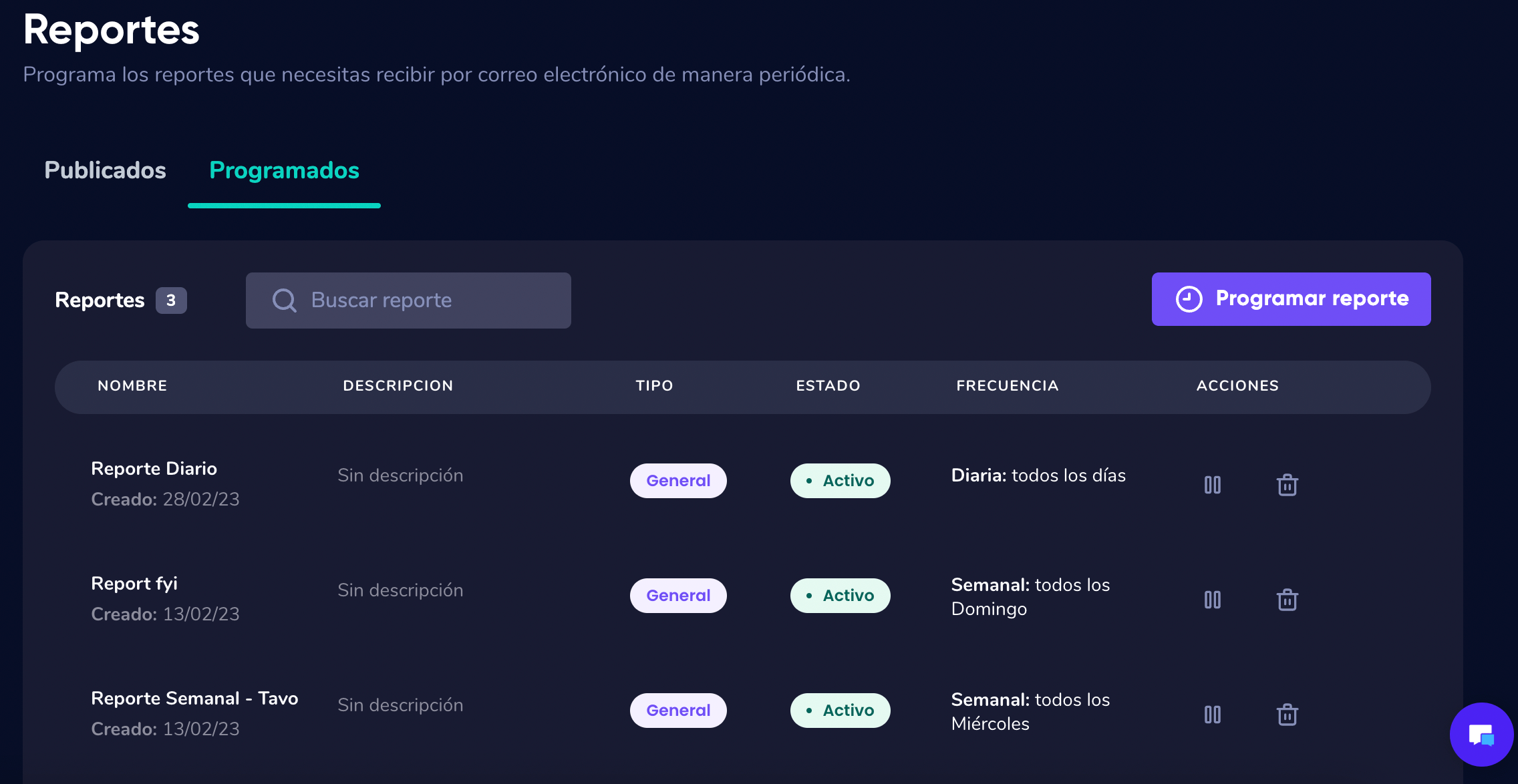Click the General badge on Report fyi row

tap(678, 595)
